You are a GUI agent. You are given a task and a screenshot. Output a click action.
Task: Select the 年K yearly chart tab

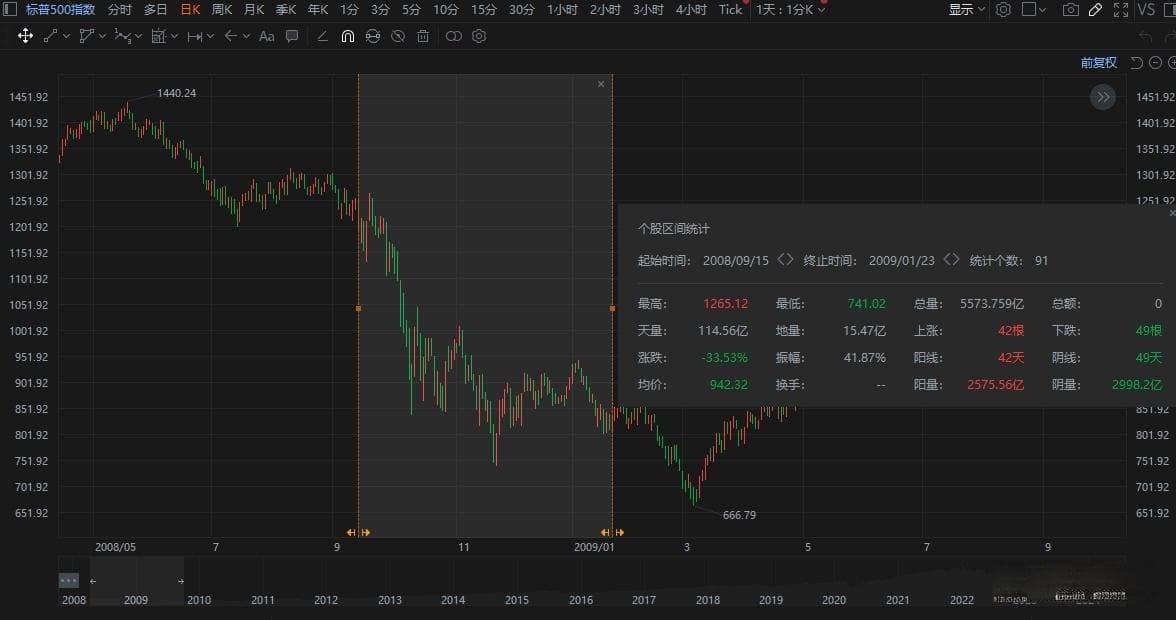click(x=318, y=9)
